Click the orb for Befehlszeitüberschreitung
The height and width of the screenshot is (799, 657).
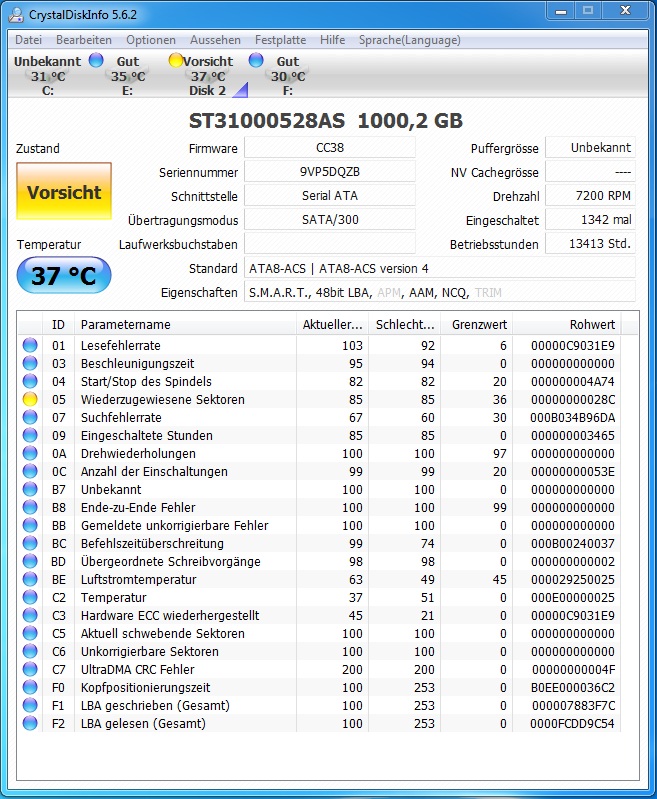coord(30,543)
